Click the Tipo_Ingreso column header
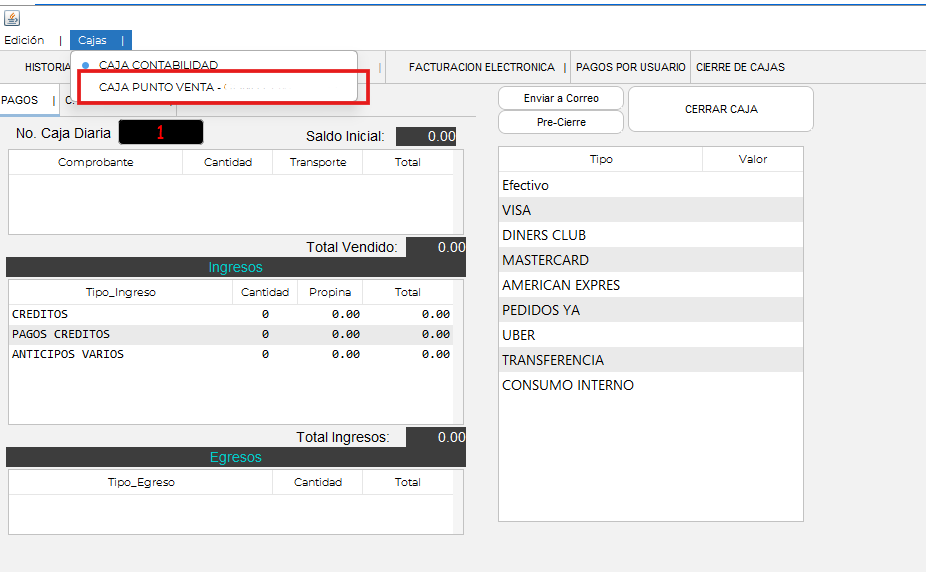 click(121, 292)
